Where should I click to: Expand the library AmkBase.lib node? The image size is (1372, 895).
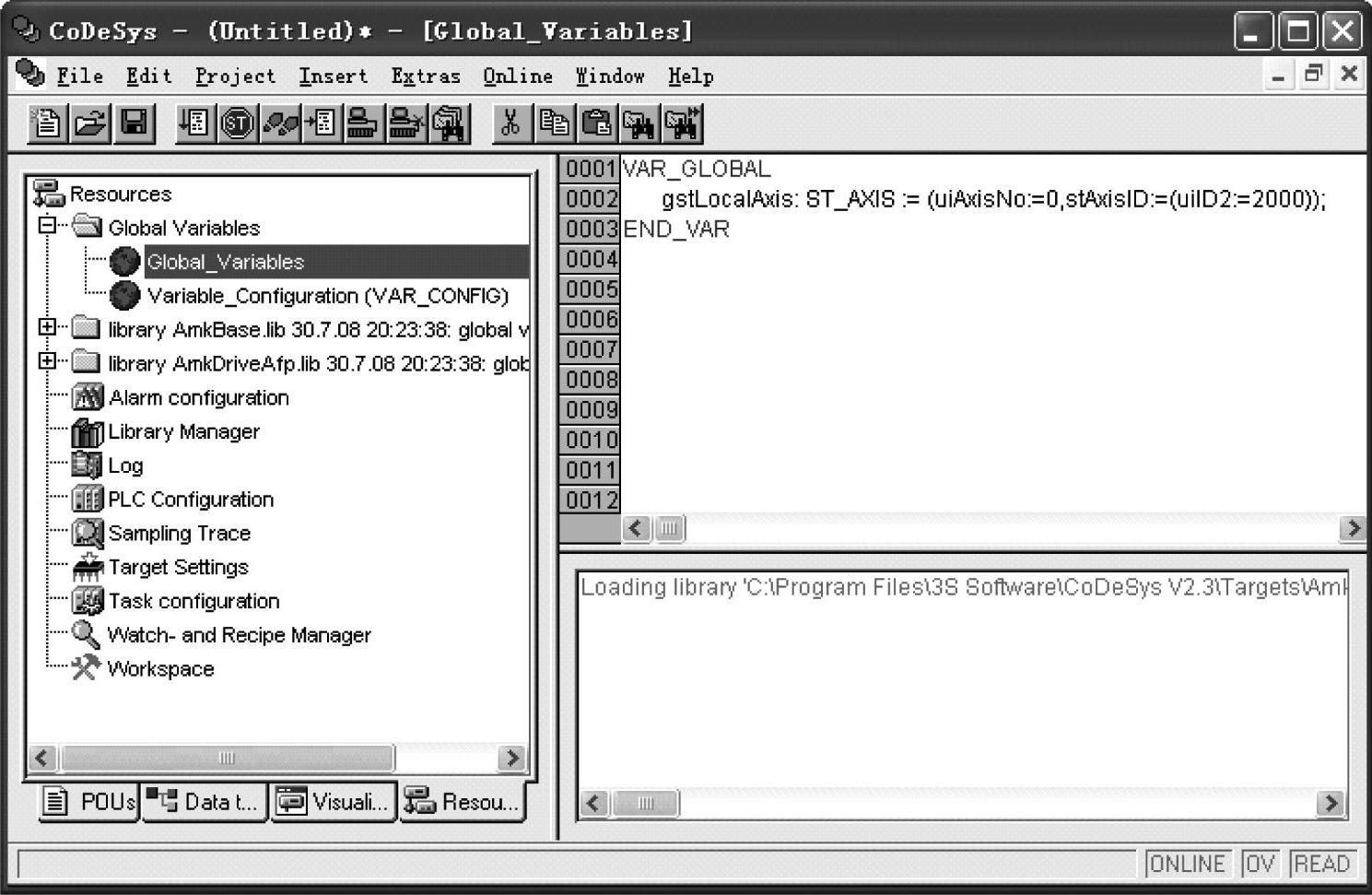(47, 327)
